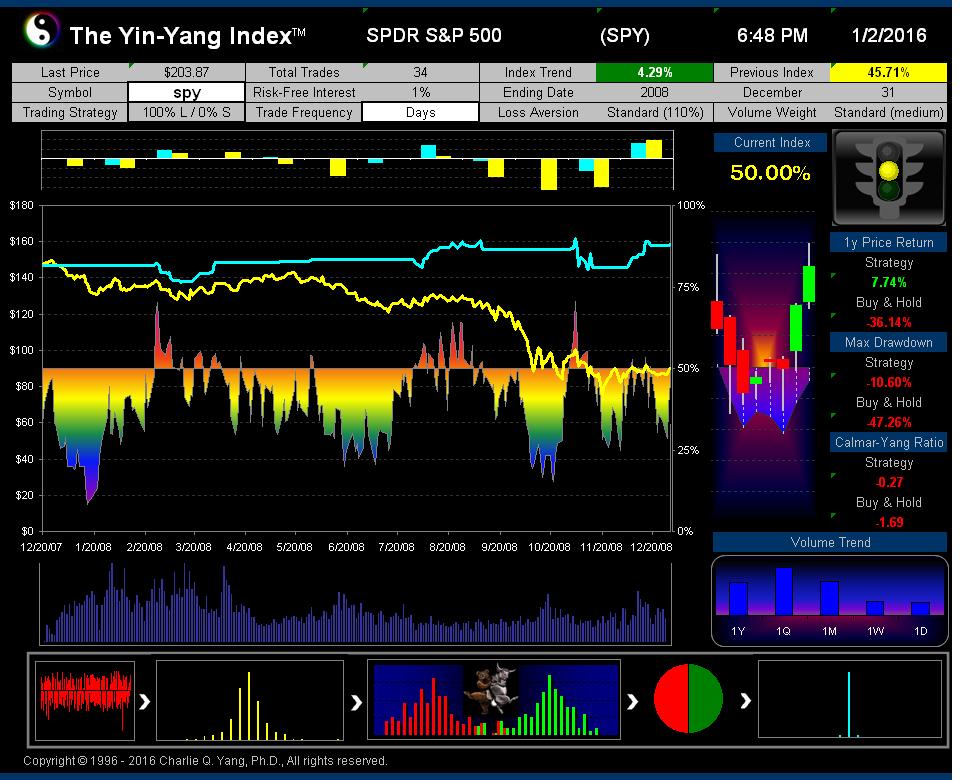960x780 pixels.
Task: Click the Ending Date year 2008
Action: [x=654, y=92]
